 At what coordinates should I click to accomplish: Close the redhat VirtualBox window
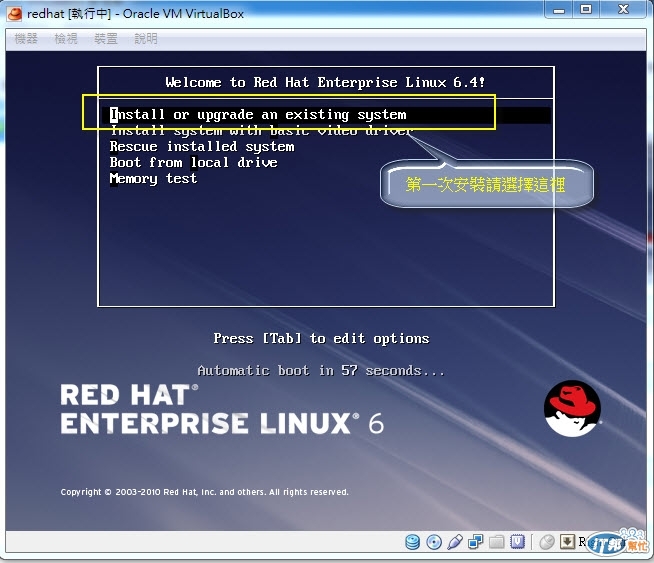tap(623, 10)
